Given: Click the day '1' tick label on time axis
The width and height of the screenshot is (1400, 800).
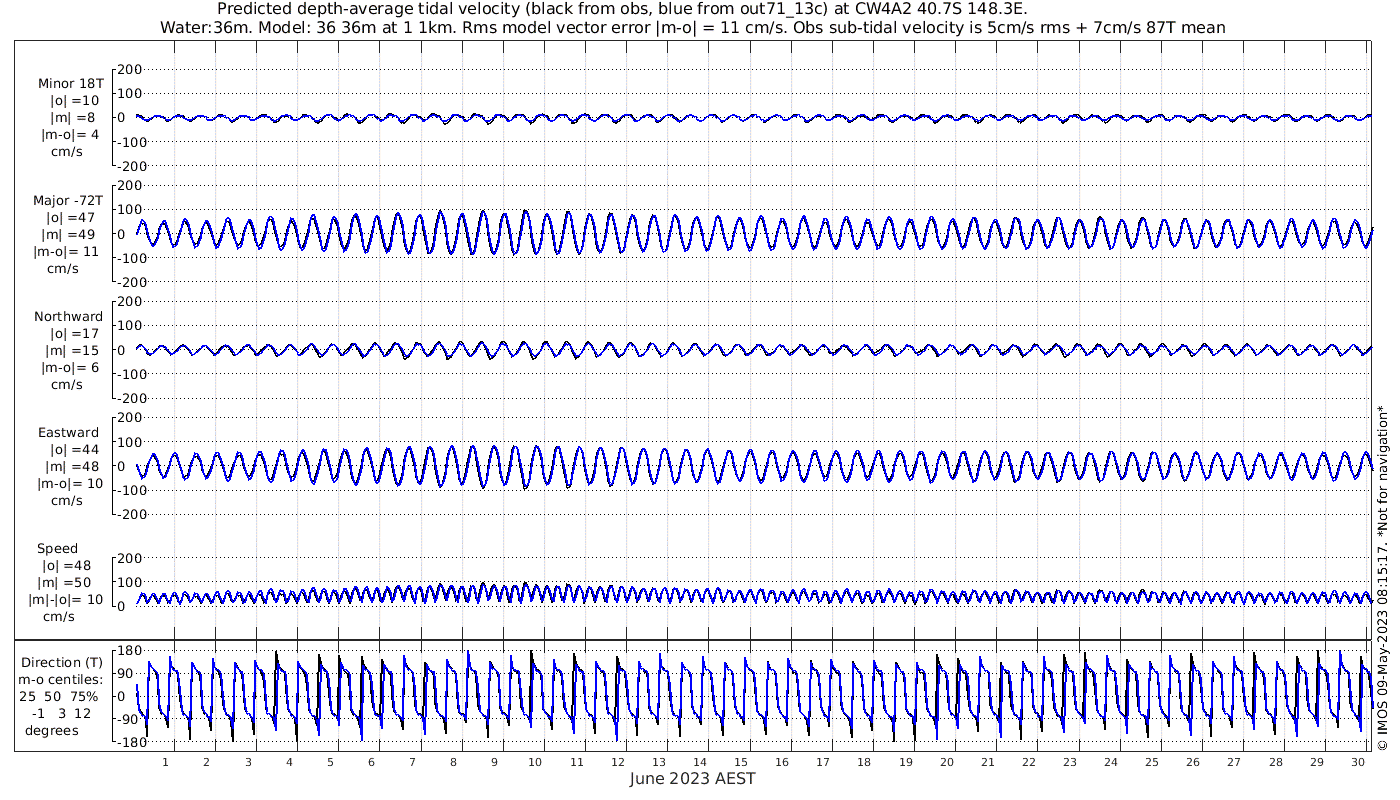Looking at the screenshot, I should click(x=166, y=761).
